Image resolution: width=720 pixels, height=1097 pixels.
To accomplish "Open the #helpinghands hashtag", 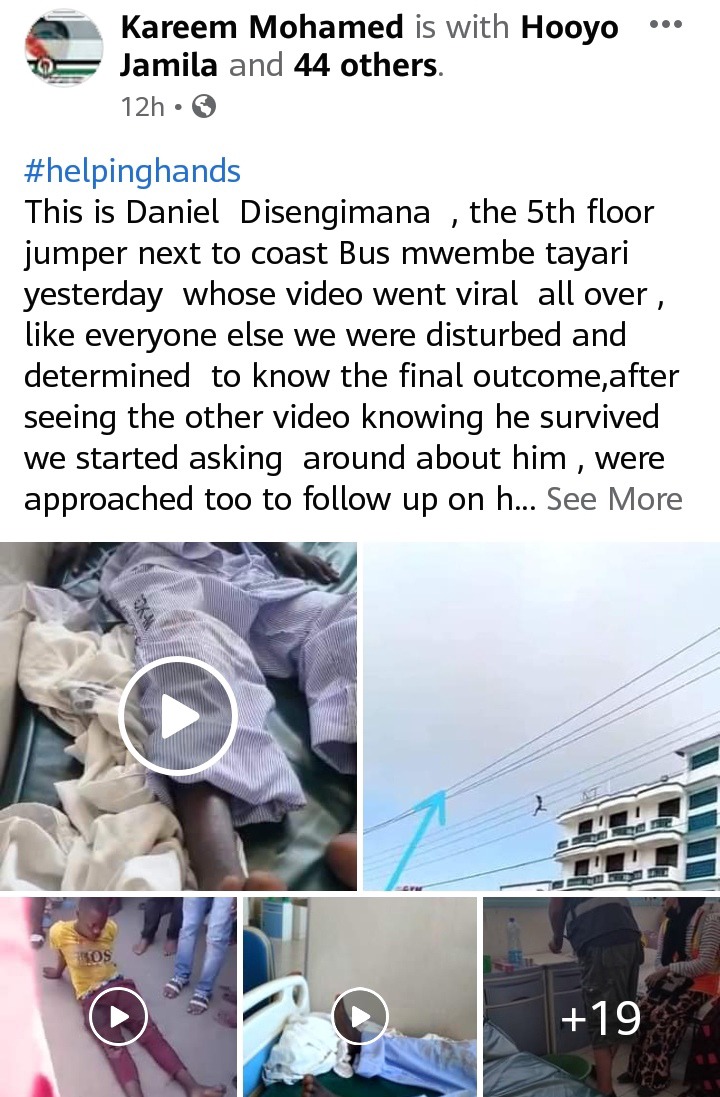I will (132, 171).
